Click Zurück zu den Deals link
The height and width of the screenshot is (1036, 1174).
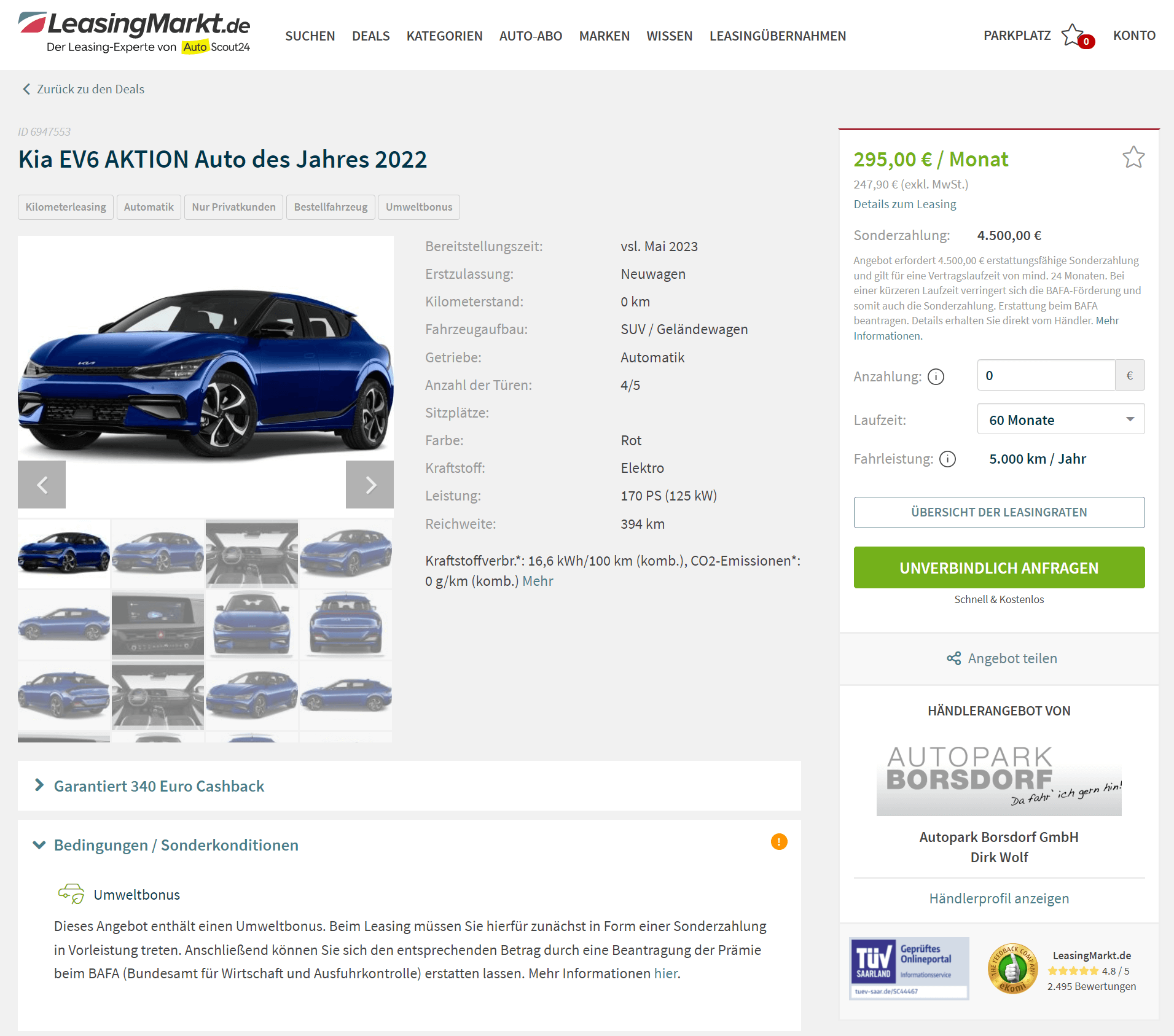(x=90, y=89)
